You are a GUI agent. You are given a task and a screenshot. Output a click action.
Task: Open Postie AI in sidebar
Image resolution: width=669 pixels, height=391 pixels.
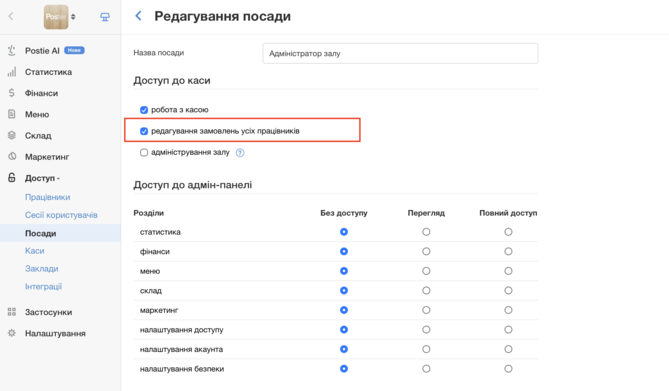(42, 51)
